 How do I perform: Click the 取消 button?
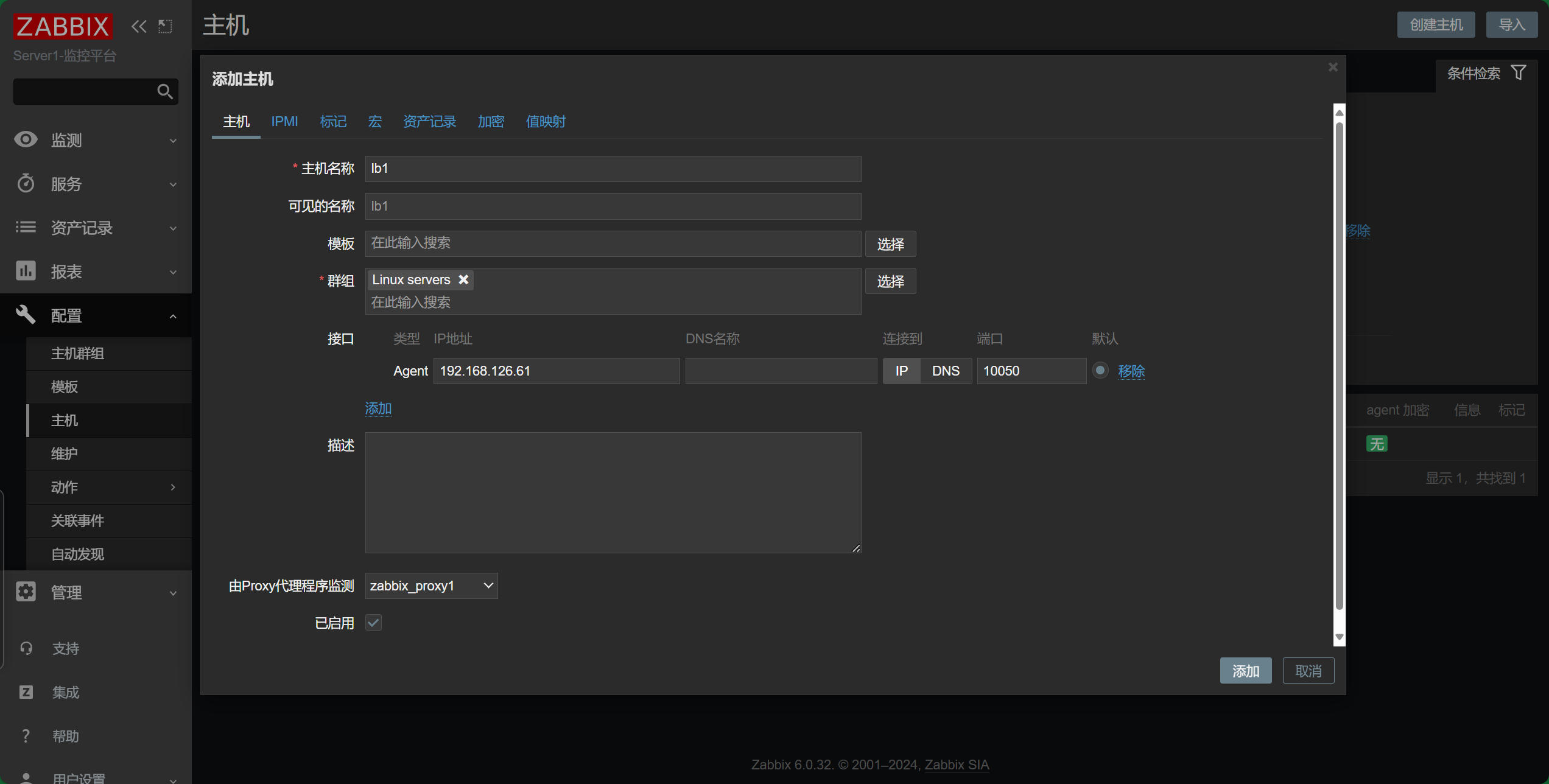click(x=1308, y=671)
